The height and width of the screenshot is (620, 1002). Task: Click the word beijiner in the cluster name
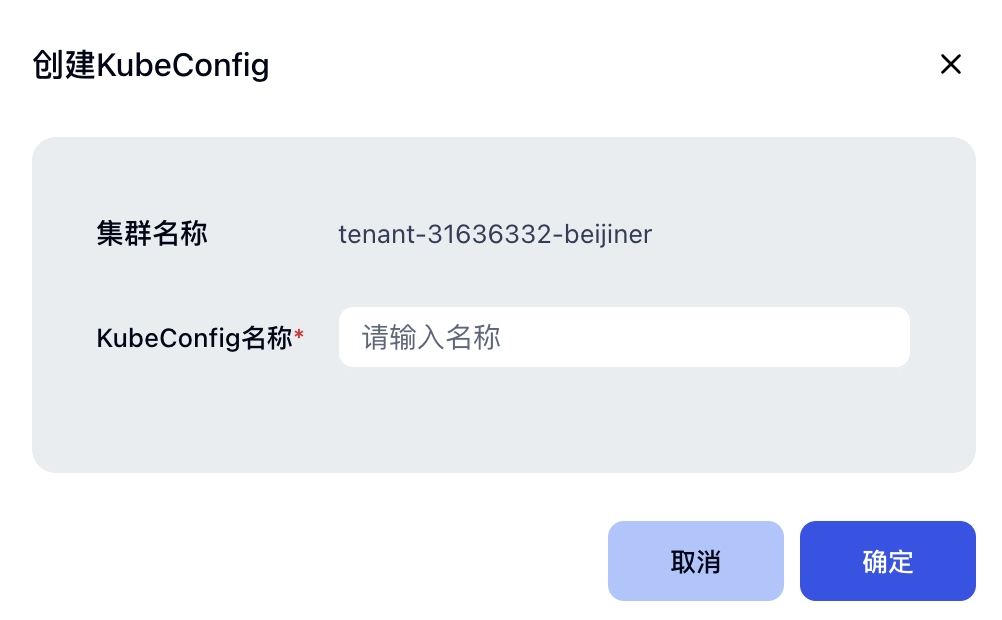point(608,235)
